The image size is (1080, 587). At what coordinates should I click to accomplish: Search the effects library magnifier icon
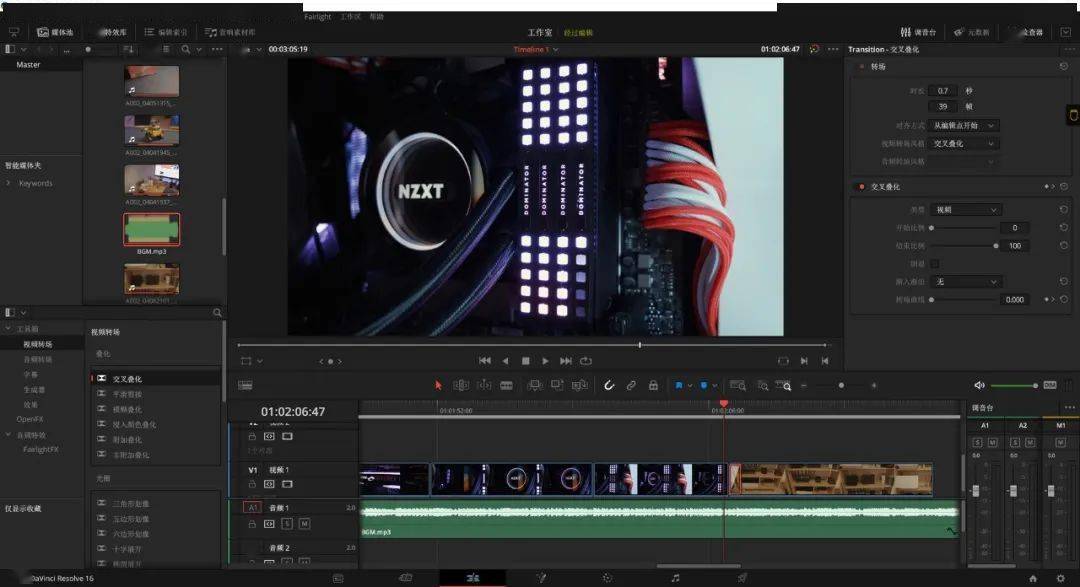217,313
